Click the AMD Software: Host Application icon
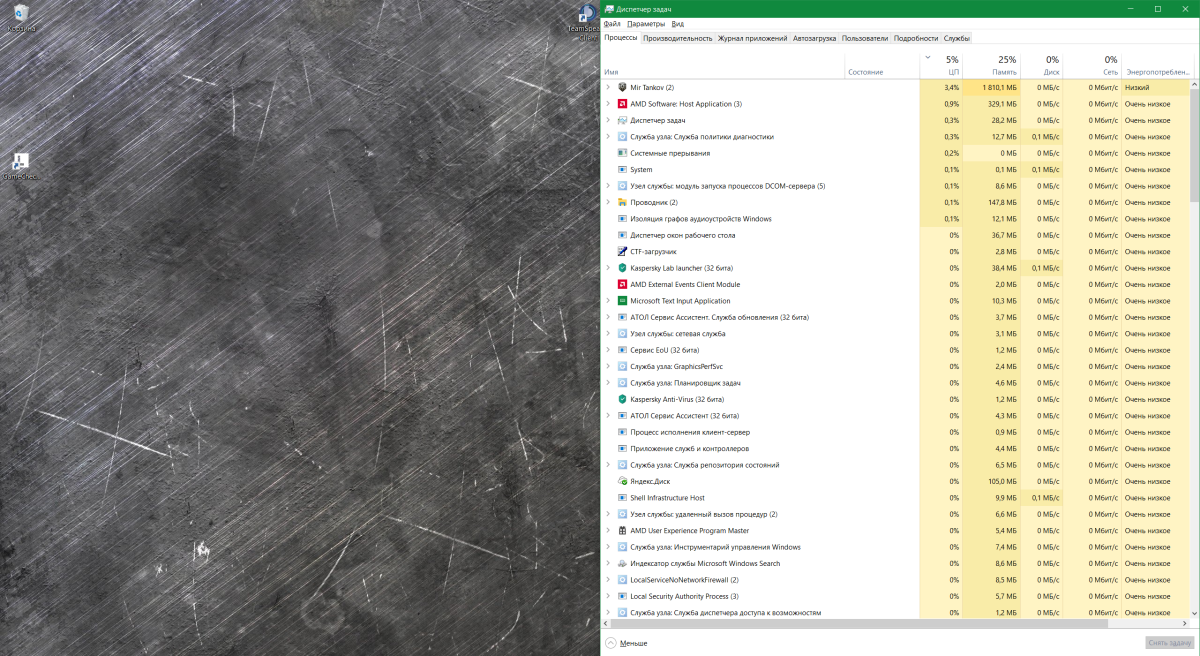 pos(622,104)
